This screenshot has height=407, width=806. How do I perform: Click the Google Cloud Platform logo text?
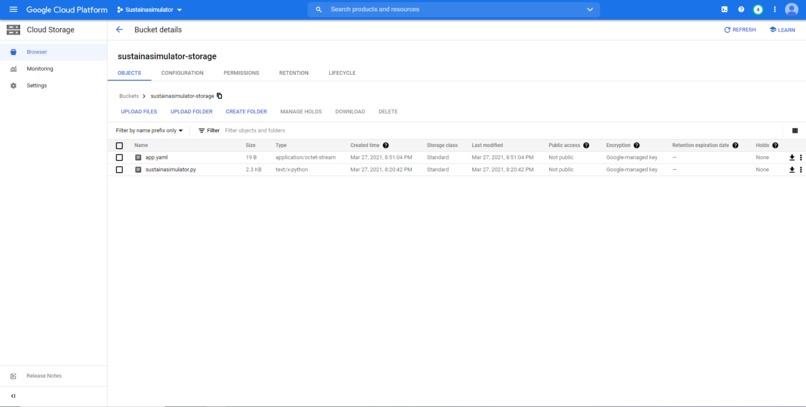[x=67, y=10]
